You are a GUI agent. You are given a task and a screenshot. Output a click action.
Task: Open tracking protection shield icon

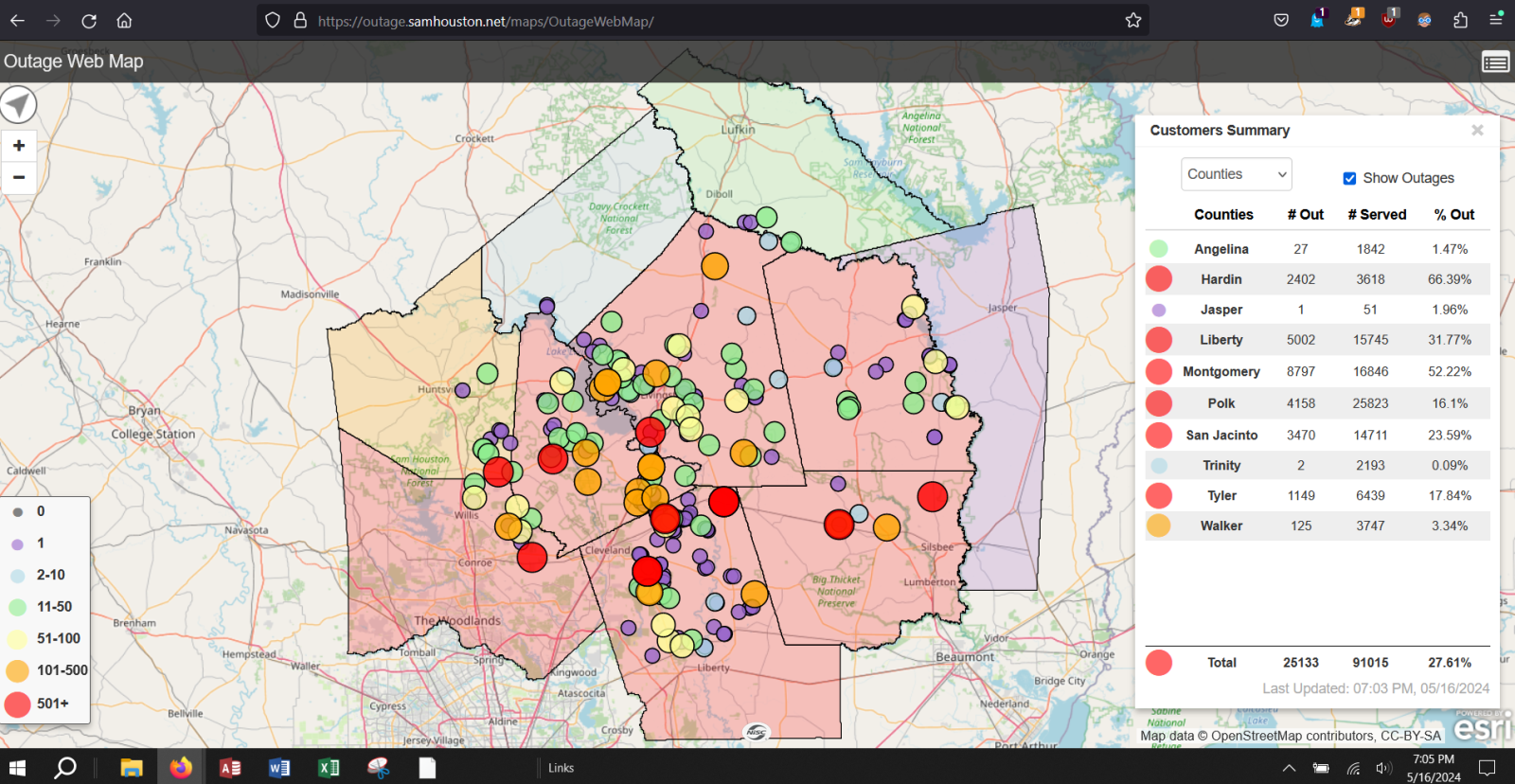click(273, 20)
